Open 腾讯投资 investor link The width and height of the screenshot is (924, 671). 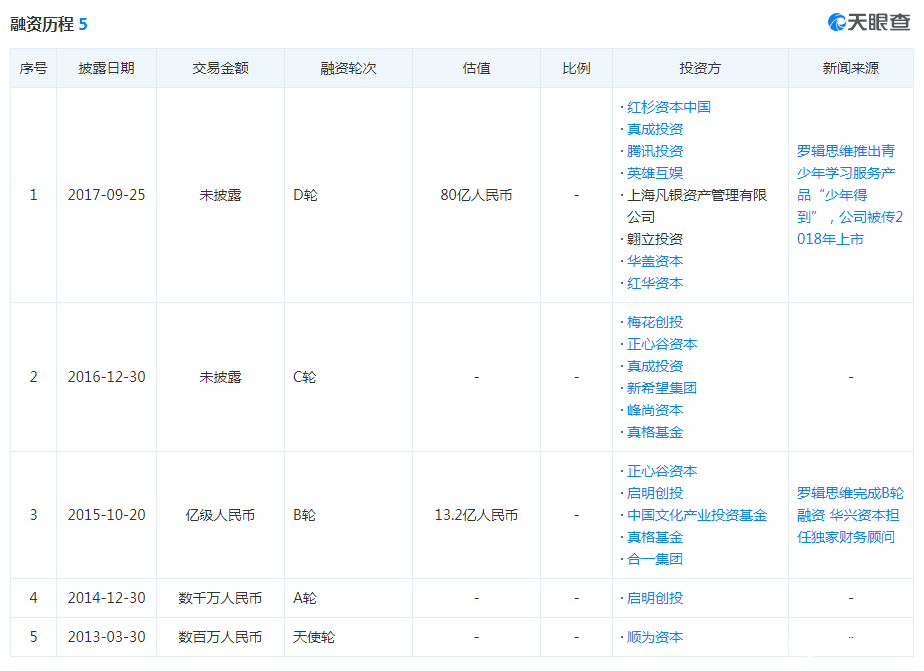(x=654, y=151)
